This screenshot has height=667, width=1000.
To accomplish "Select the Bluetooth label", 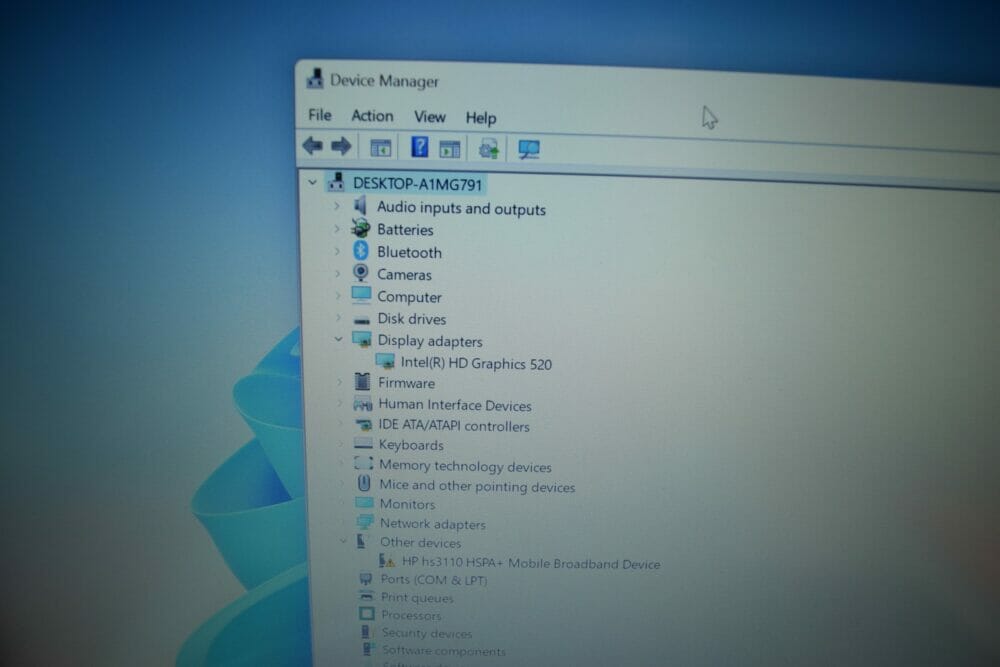I will pos(409,252).
